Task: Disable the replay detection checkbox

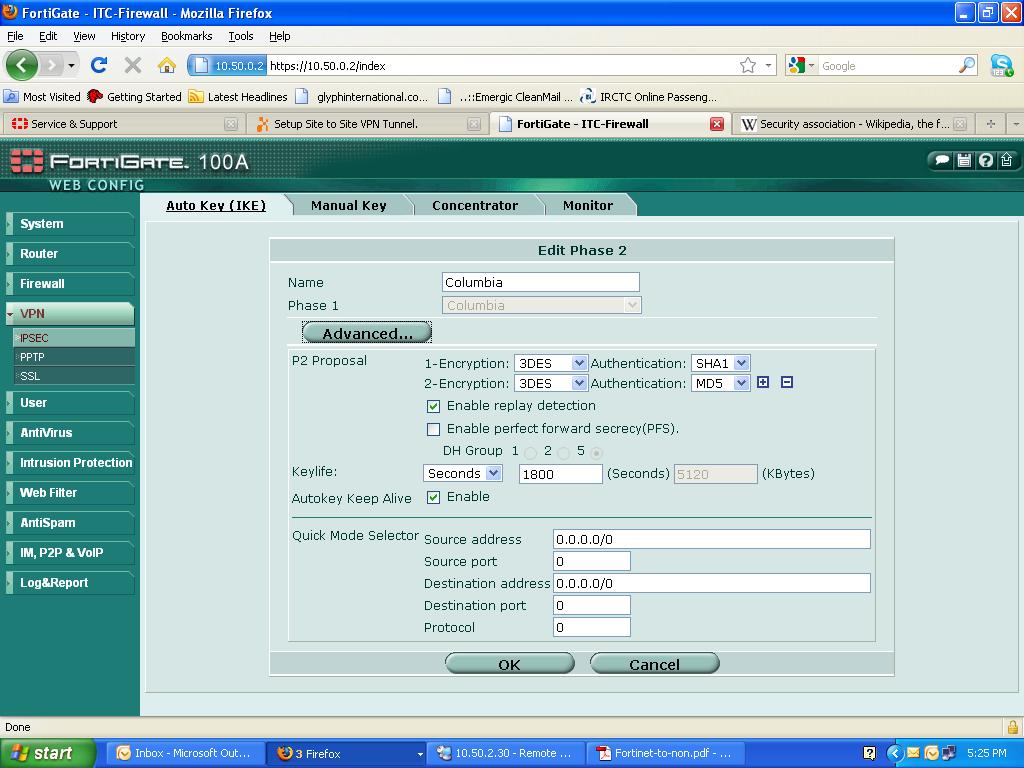Action: pyautogui.click(x=433, y=406)
